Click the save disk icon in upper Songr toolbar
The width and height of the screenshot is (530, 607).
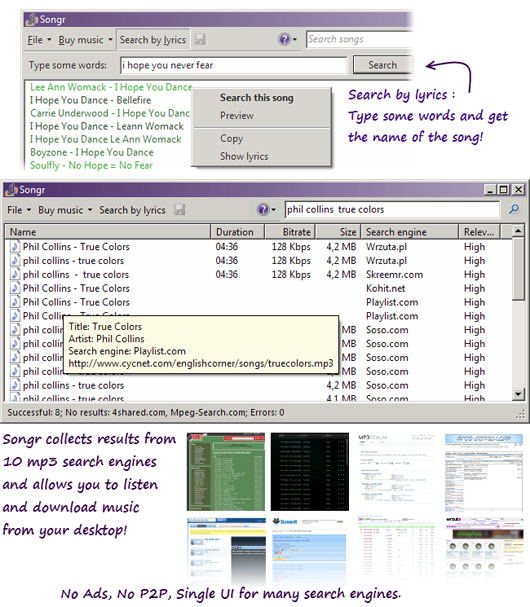pyautogui.click(x=200, y=39)
